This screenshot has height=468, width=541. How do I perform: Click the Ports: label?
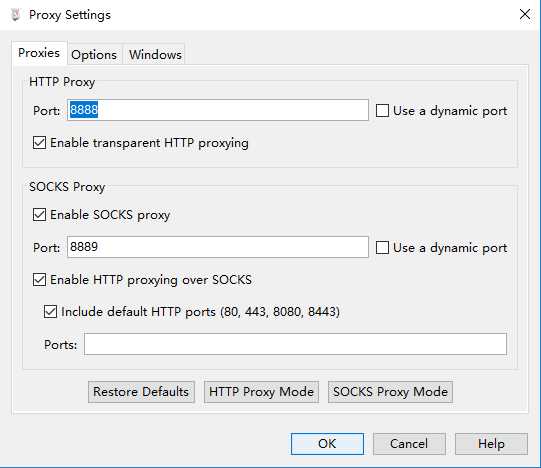click(60, 344)
